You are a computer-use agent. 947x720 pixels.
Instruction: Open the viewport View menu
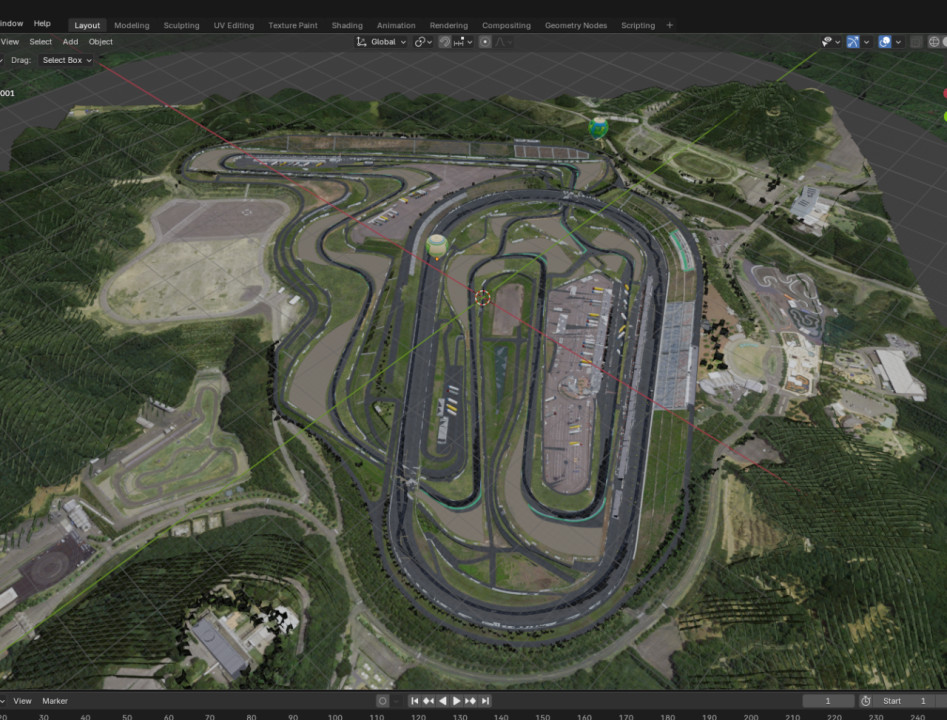(10, 42)
